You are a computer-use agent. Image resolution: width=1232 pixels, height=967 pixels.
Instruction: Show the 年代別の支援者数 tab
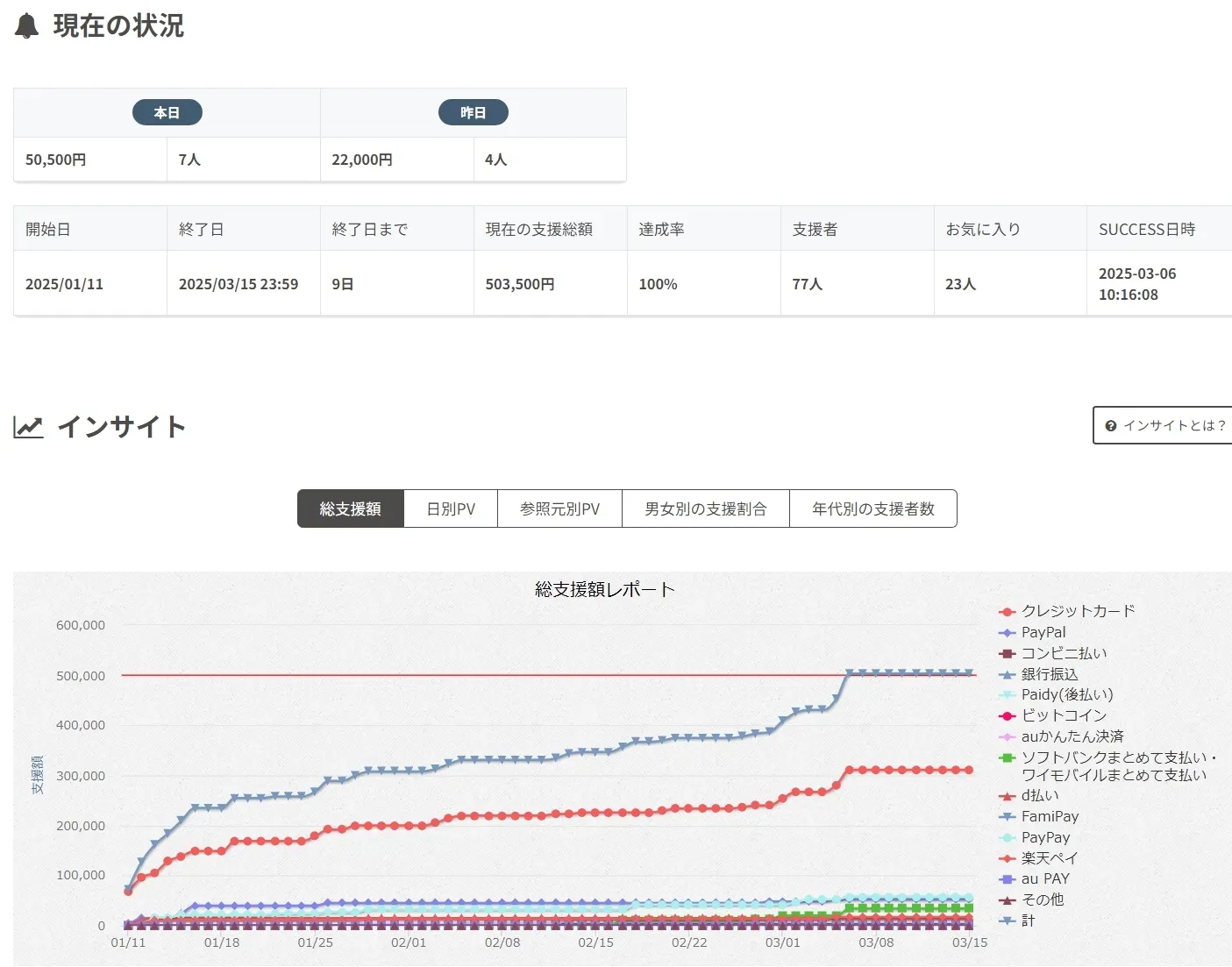[x=872, y=509]
